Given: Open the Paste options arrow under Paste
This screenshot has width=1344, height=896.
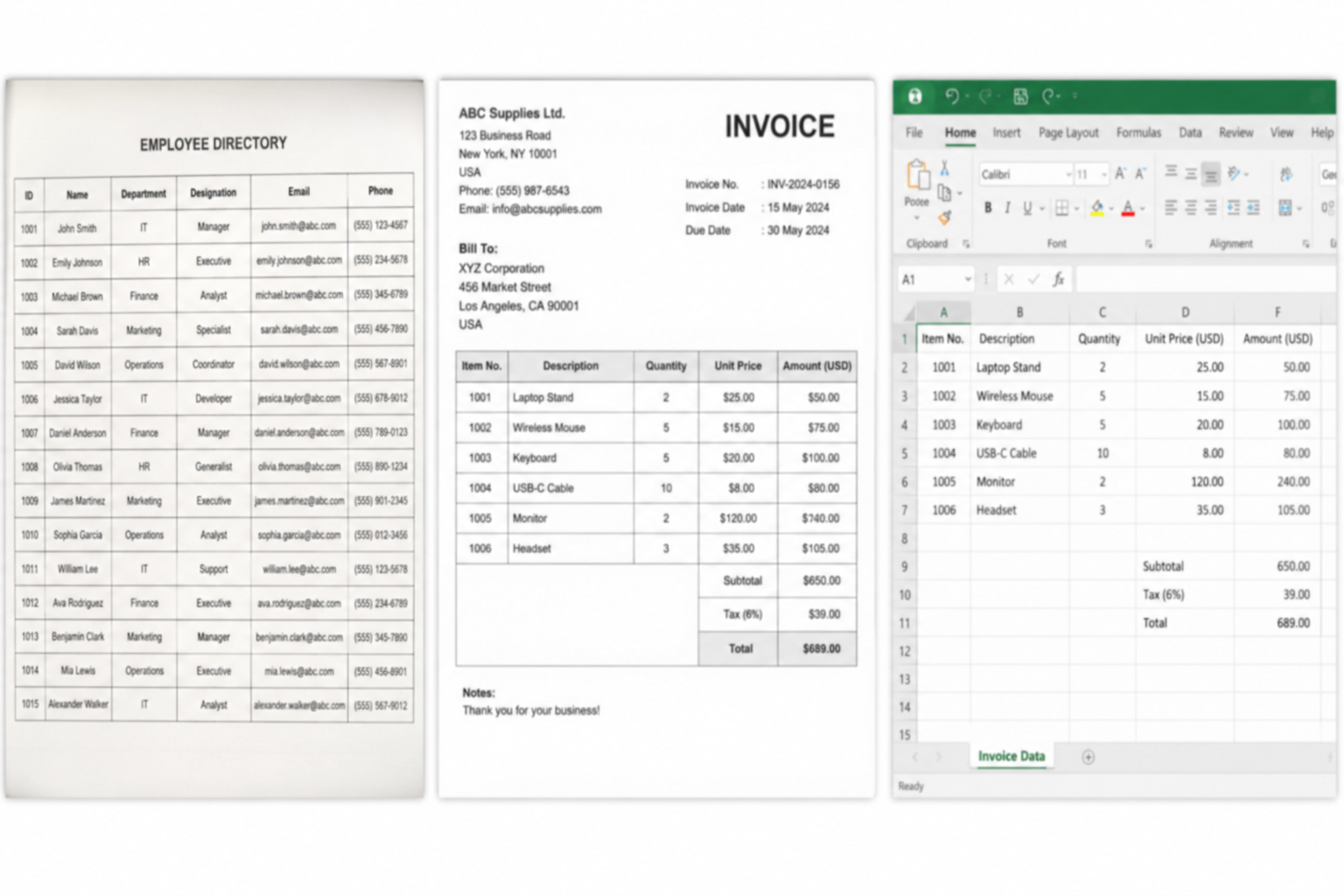Looking at the screenshot, I should pos(917,217).
